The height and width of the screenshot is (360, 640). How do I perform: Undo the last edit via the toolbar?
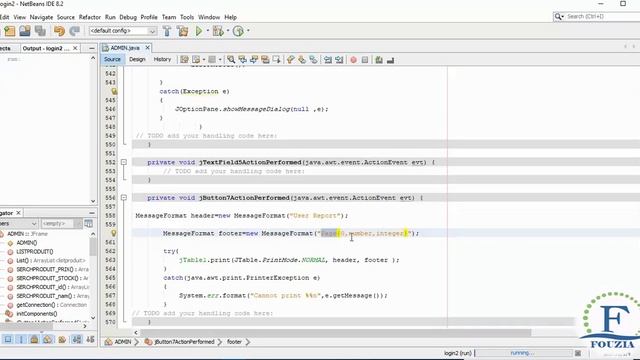(x=59, y=31)
